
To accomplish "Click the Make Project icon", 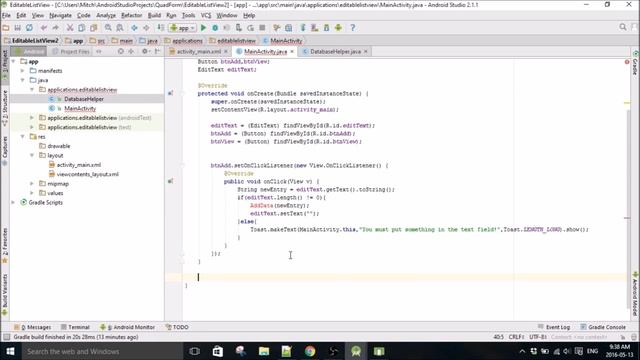I will point(161,28).
